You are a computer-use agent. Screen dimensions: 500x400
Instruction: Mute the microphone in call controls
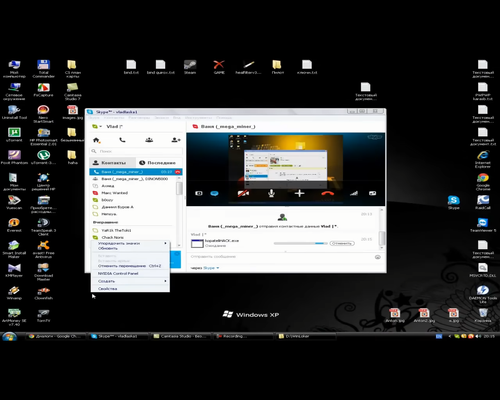pyautogui.click(x=271, y=193)
